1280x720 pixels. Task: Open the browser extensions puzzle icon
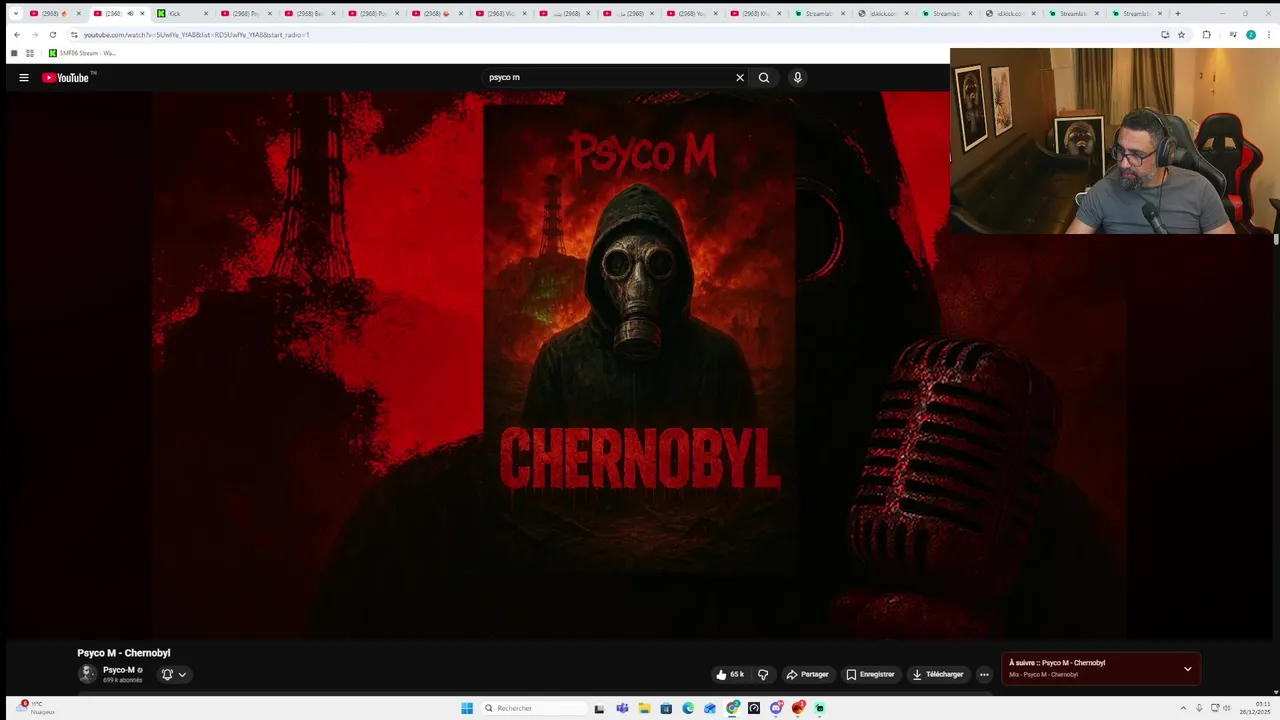(x=1206, y=35)
